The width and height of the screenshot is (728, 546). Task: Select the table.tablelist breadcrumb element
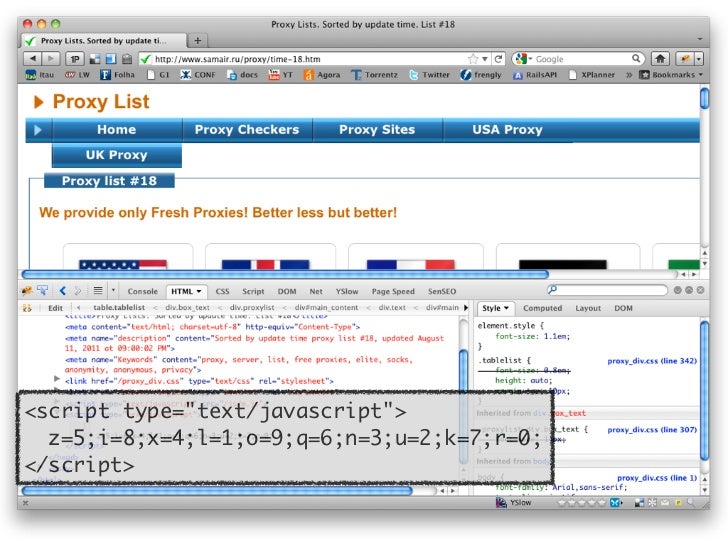pyautogui.click(x=119, y=307)
